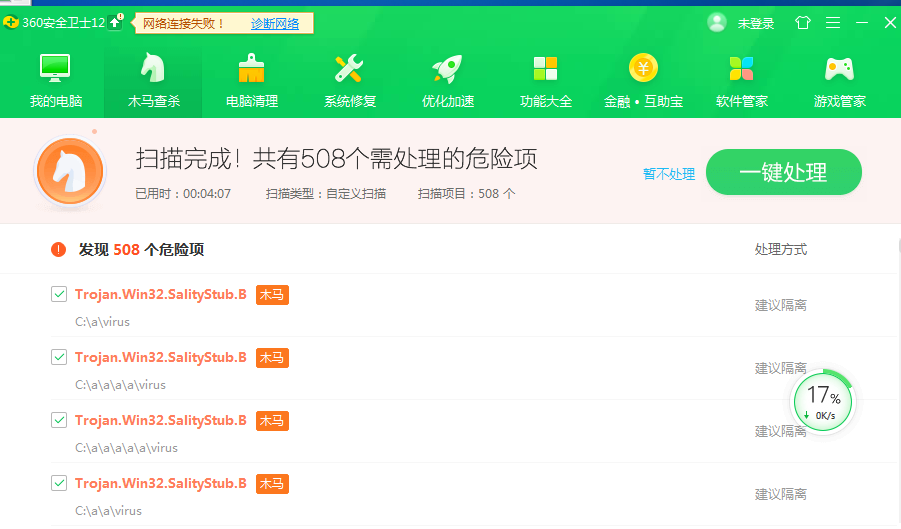Uncheck trojan at C:\a\a\virus
The width and height of the screenshot is (901, 529).
[59, 483]
